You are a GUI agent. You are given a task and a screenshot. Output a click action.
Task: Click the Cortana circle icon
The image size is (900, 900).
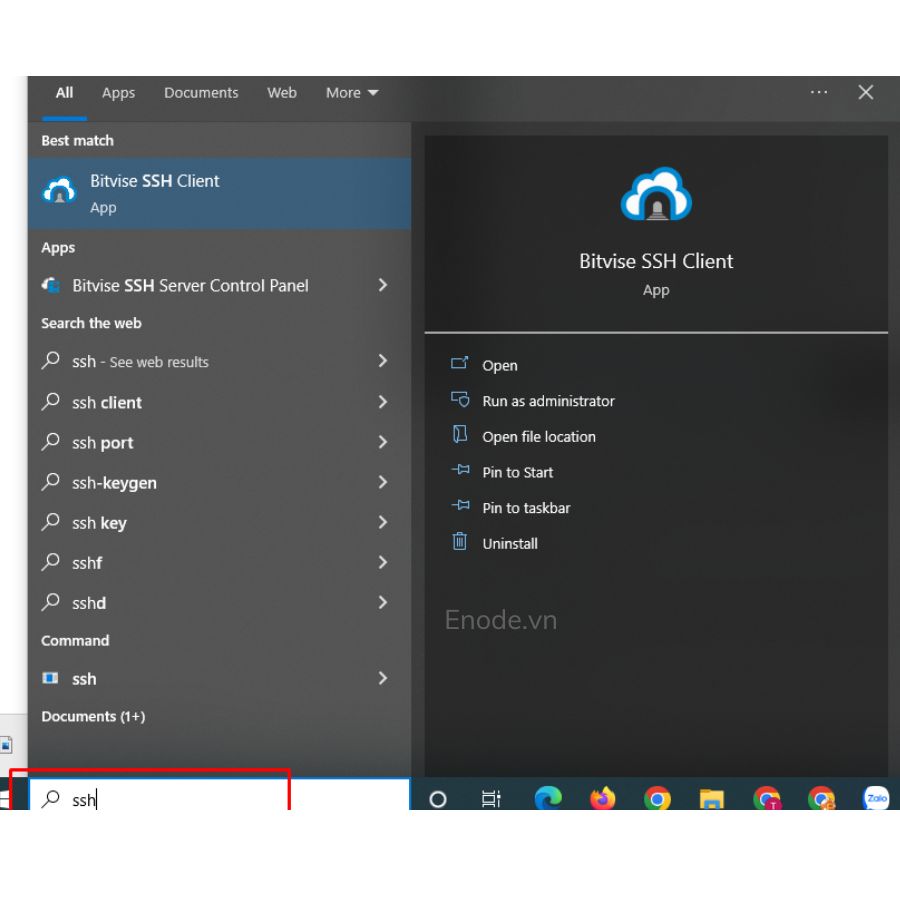pyautogui.click(x=437, y=799)
